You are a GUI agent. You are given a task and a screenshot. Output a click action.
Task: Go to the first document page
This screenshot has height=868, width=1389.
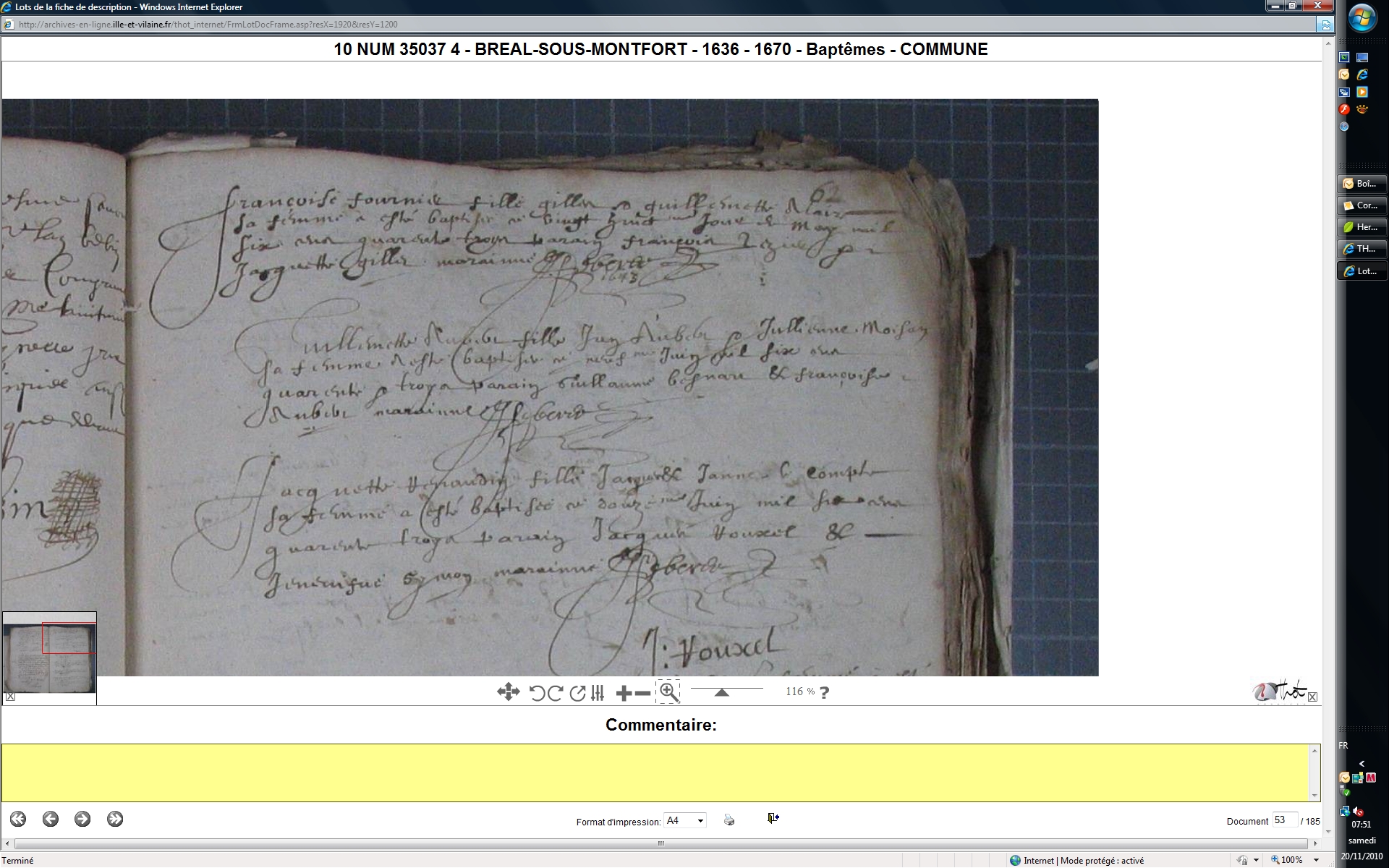point(18,819)
